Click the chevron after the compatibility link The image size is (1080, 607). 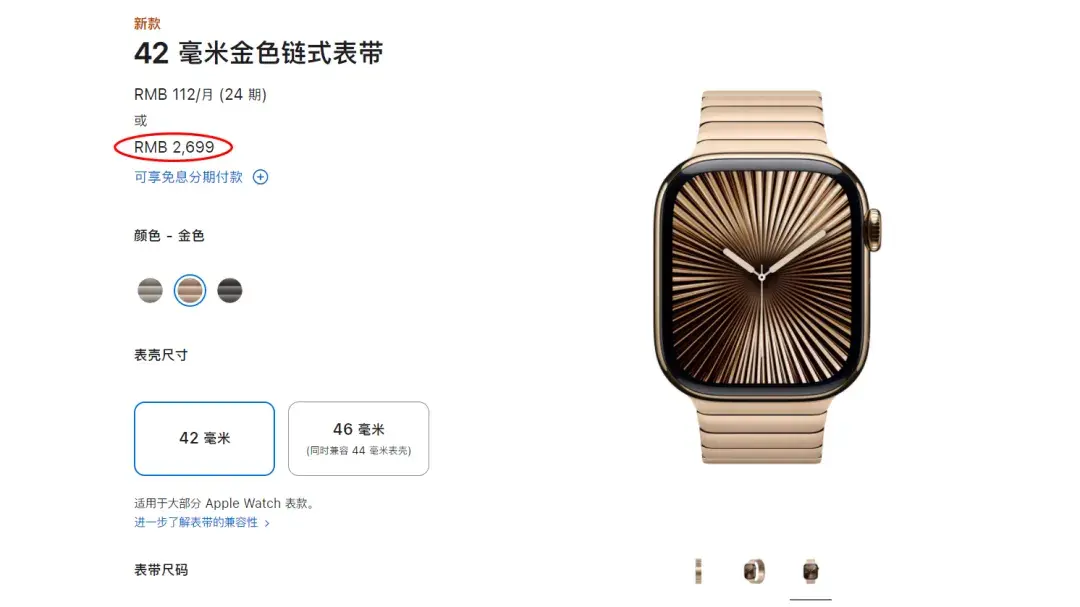[267, 523]
